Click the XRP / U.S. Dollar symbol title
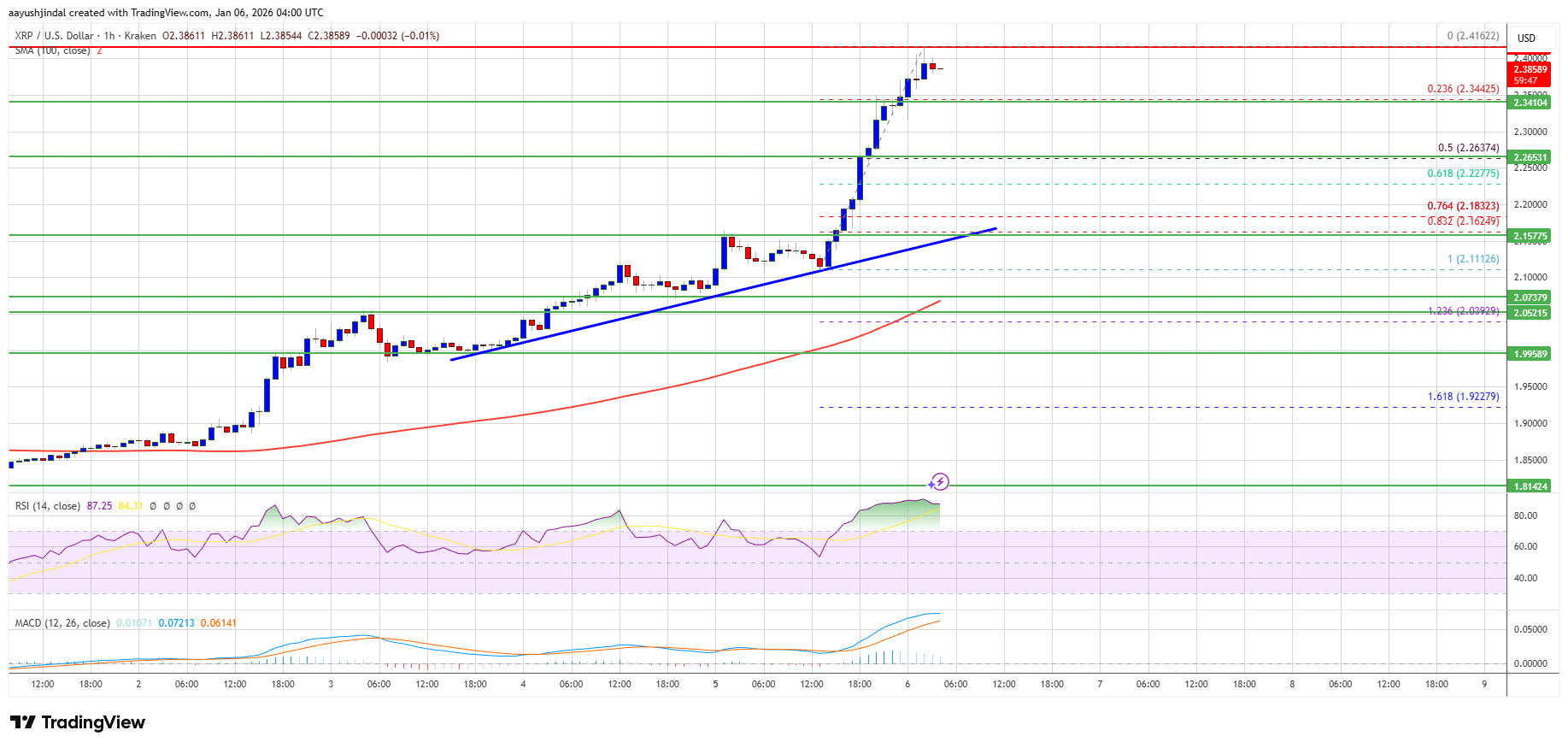 [54, 36]
